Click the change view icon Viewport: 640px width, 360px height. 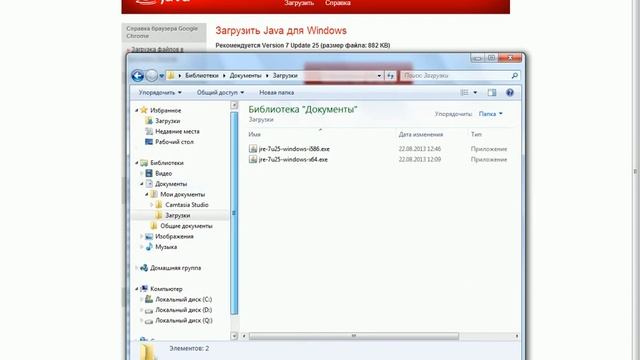pos(464,93)
